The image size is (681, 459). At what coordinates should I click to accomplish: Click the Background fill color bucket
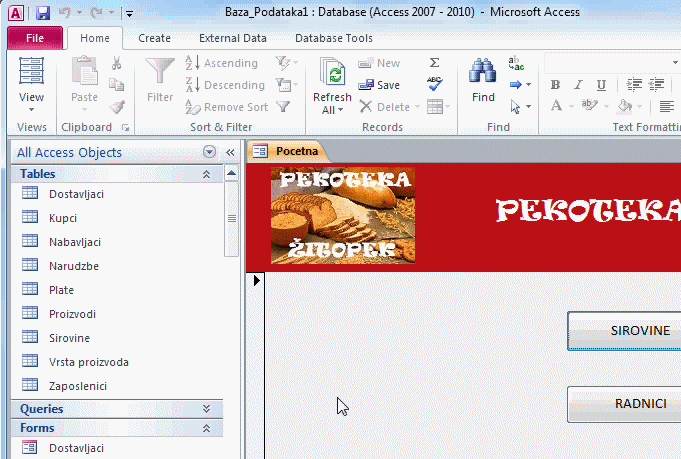point(625,106)
